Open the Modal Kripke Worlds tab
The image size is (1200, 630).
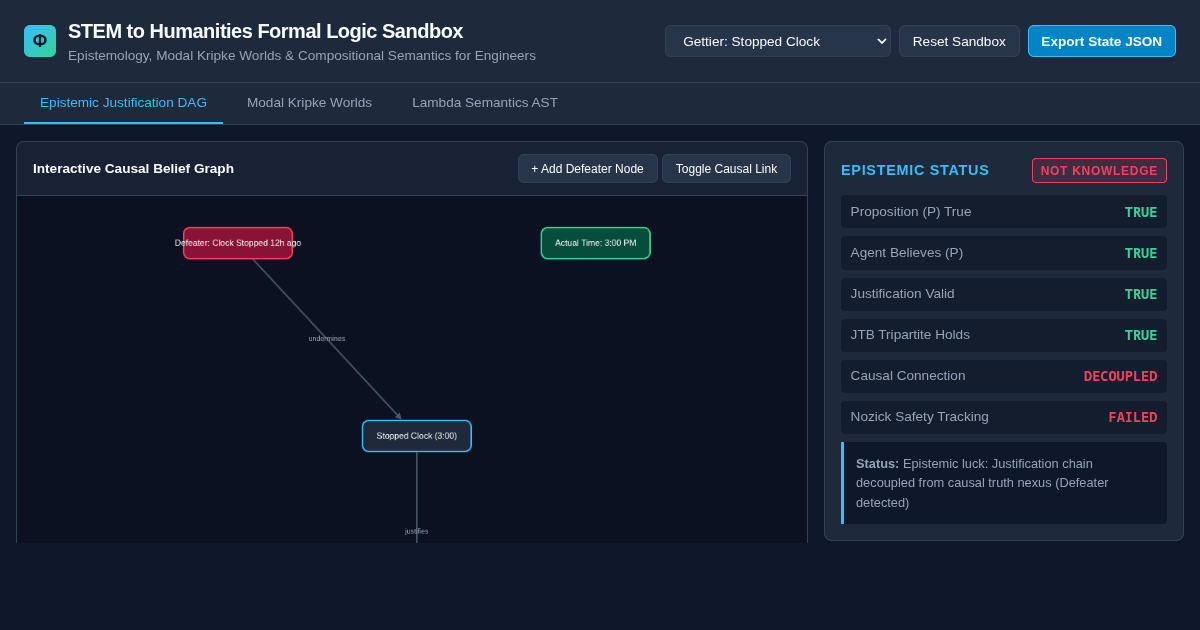coord(309,103)
